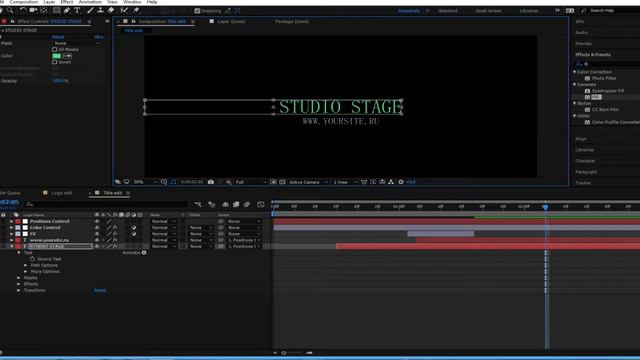Select the Pen tool
The image size is (640, 360).
tap(67, 10)
